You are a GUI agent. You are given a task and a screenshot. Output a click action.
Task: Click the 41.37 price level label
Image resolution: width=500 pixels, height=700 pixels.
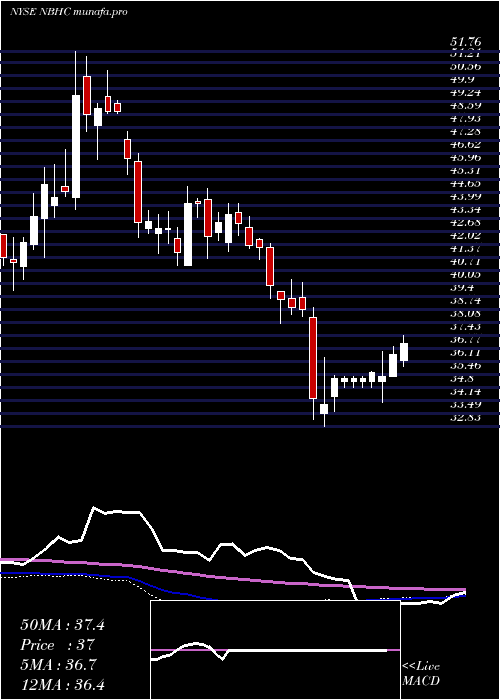coord(466,248)
